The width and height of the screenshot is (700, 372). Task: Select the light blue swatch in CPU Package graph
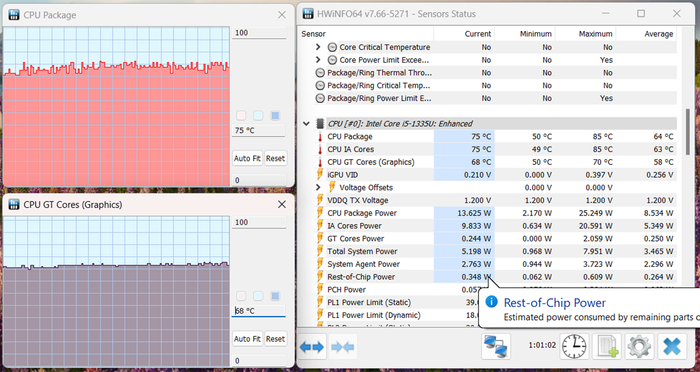click(x=258, y=116)
